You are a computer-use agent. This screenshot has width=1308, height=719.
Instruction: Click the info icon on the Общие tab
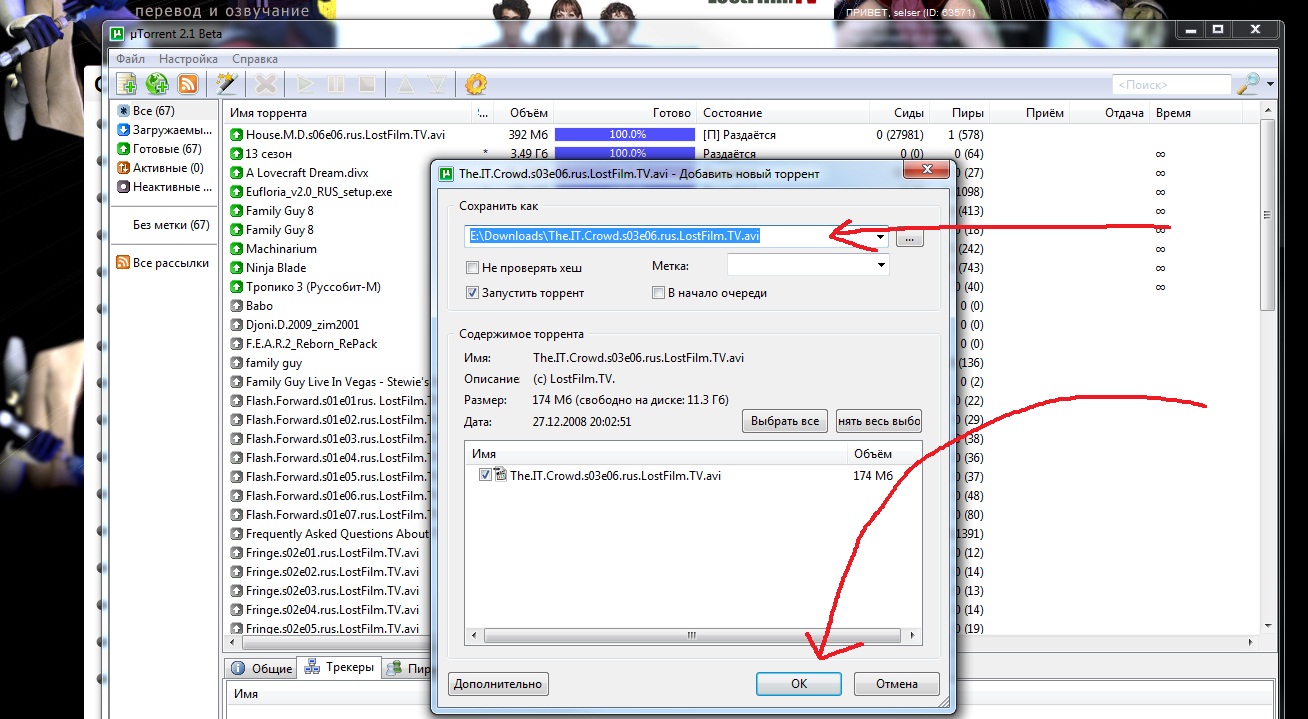pos(238,669)
